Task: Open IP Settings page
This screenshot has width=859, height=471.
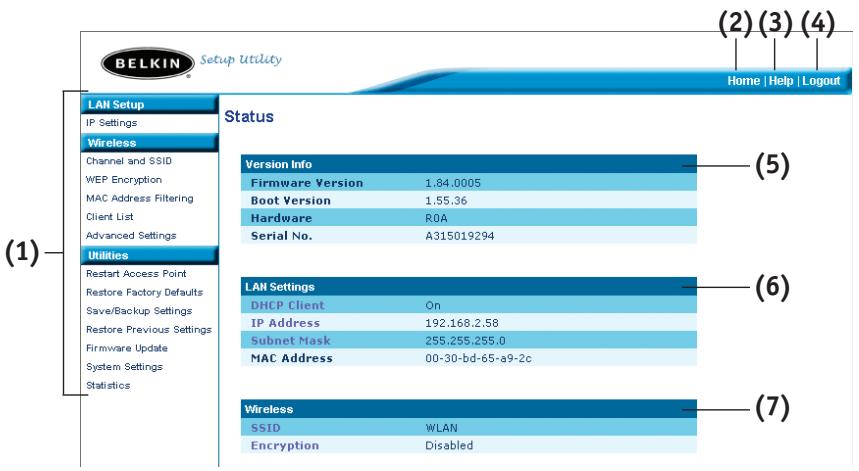Action: click(x=112, y=123)
